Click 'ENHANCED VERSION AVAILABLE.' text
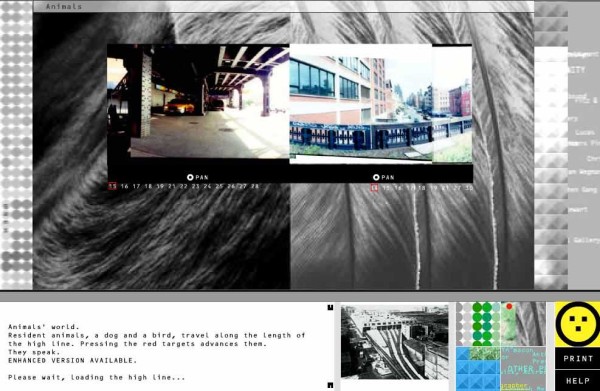This screenshot has height=391, width=600. tap(72, 360)
